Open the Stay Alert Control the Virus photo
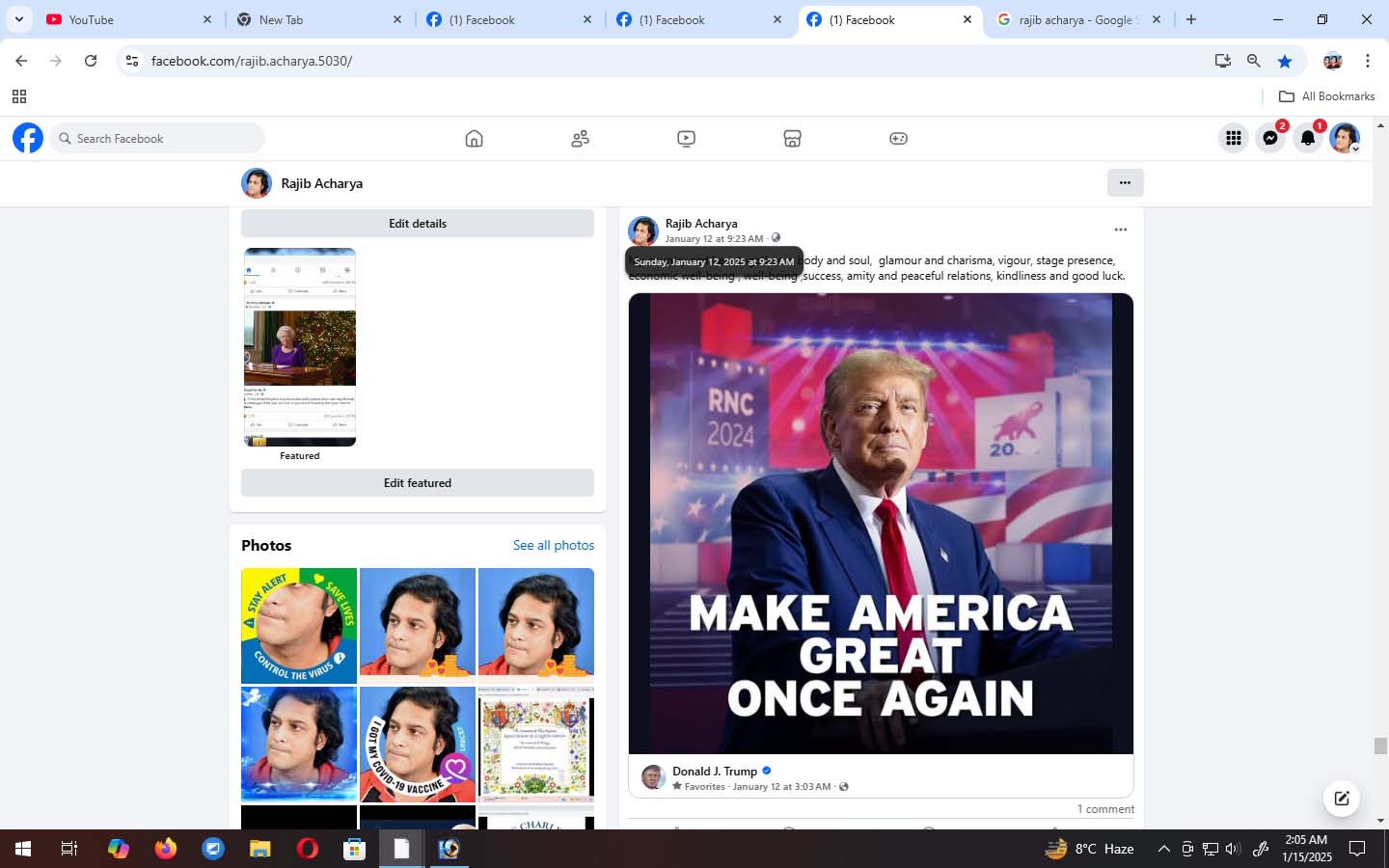 [x=299, y=626]
